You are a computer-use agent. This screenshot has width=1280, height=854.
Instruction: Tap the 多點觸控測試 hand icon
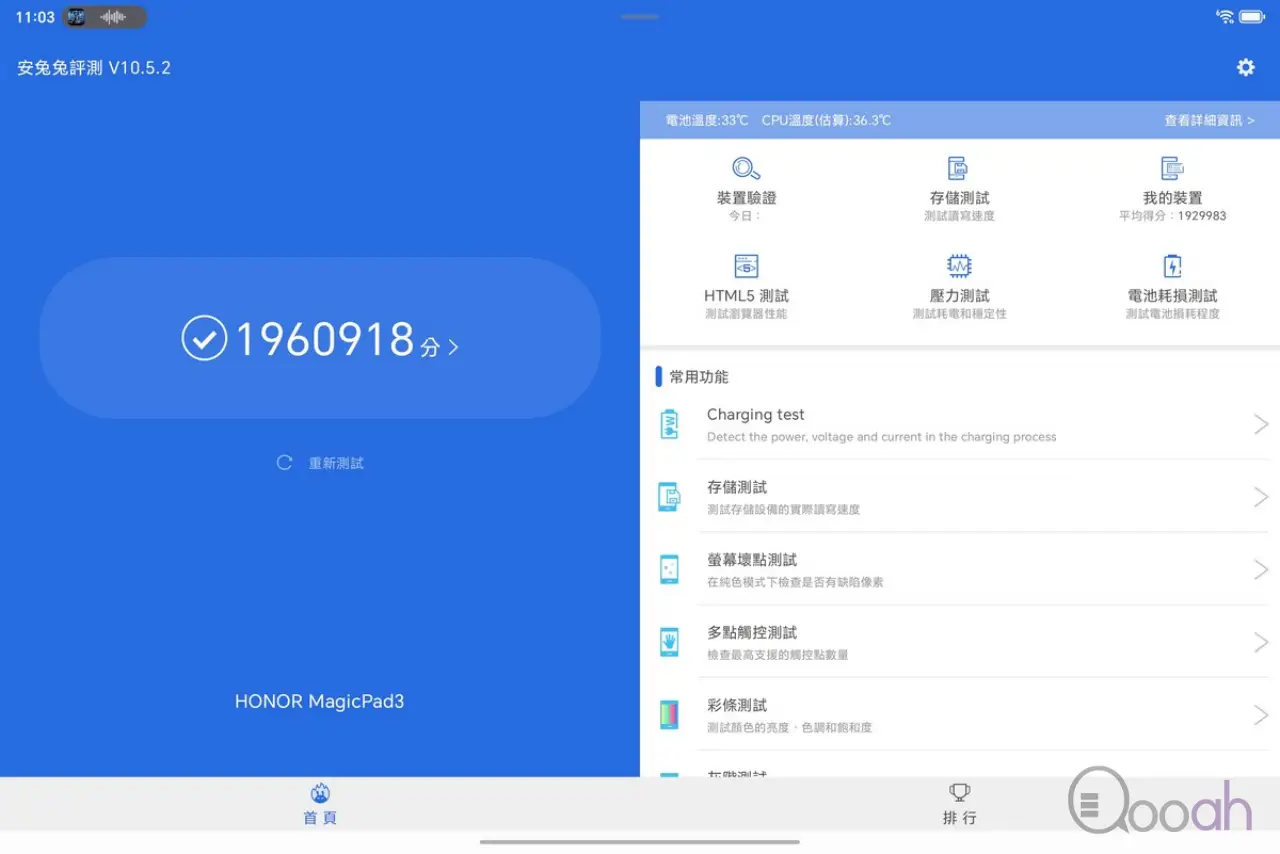pos(669,642)
